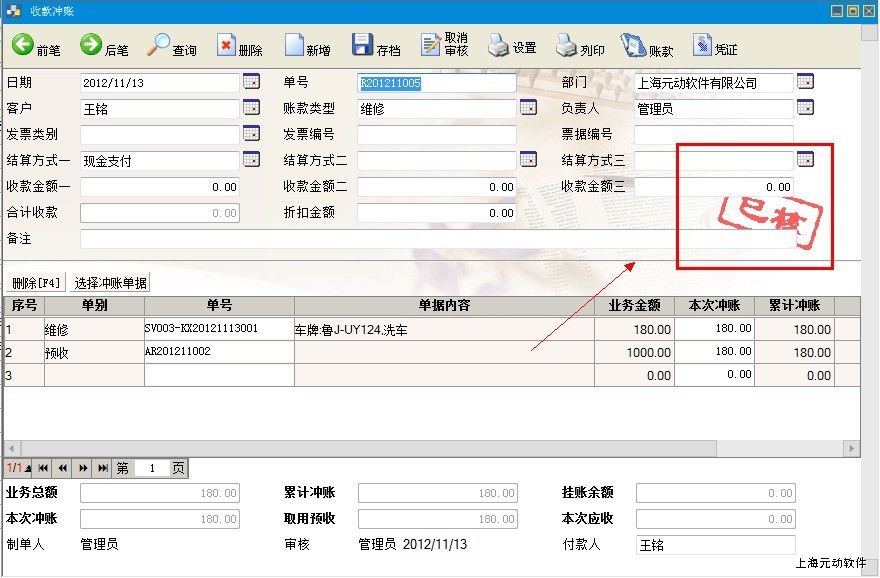Create a new record with 新增
Screen dimensions: 880x578
(x=295, y=46)
